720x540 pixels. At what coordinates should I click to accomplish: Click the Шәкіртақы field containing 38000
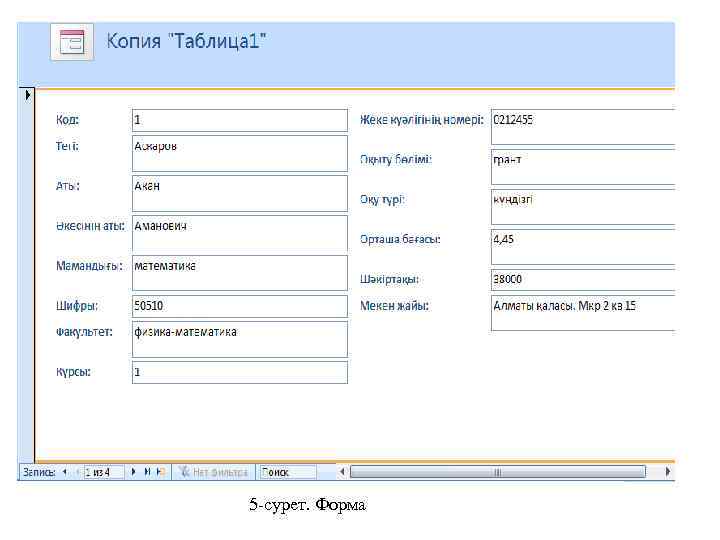point(583,280)
